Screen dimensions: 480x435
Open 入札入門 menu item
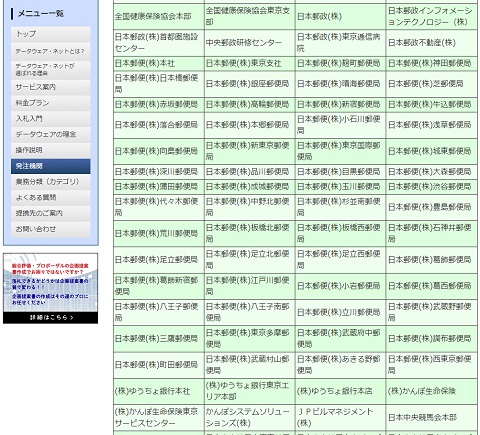pyautogui.click(x=50, y=119)
